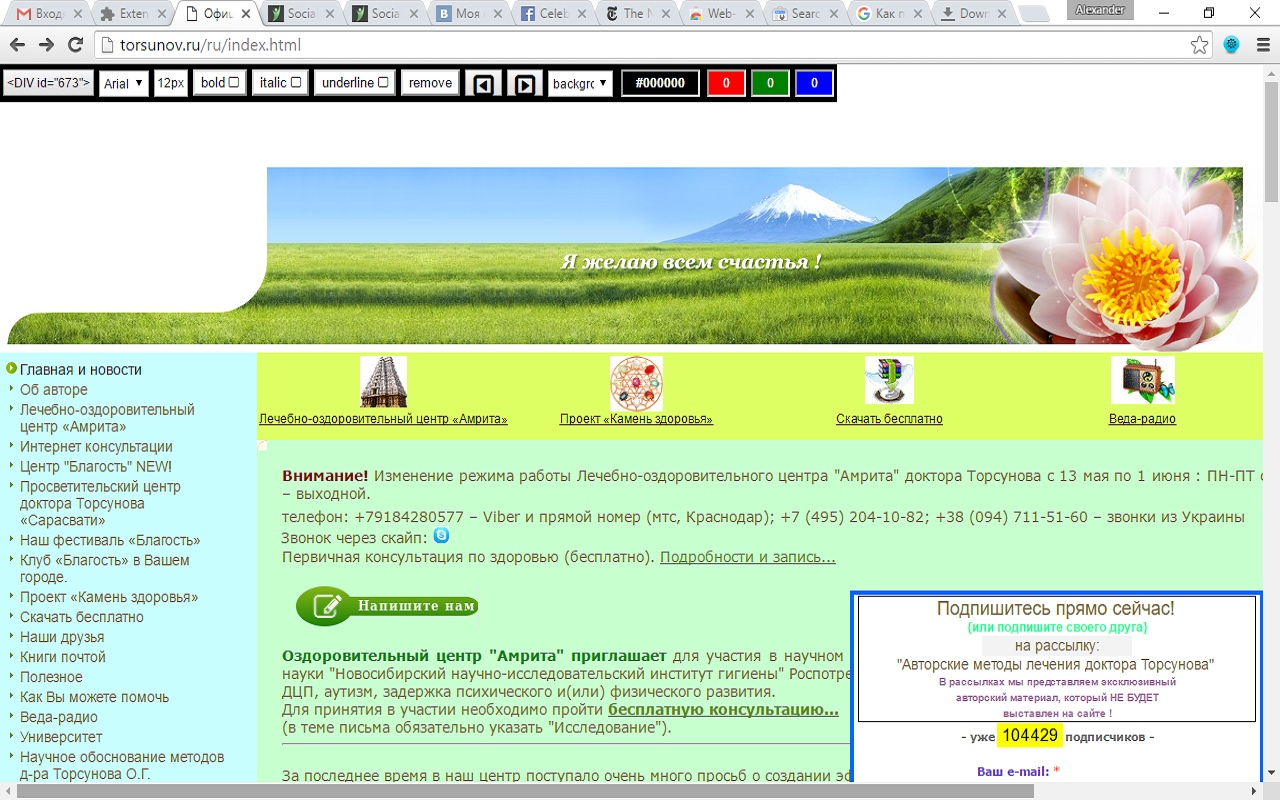The width and height of the screenshot is (1280, 800).
Task: Click the remove button
Action: coord(430,83)
